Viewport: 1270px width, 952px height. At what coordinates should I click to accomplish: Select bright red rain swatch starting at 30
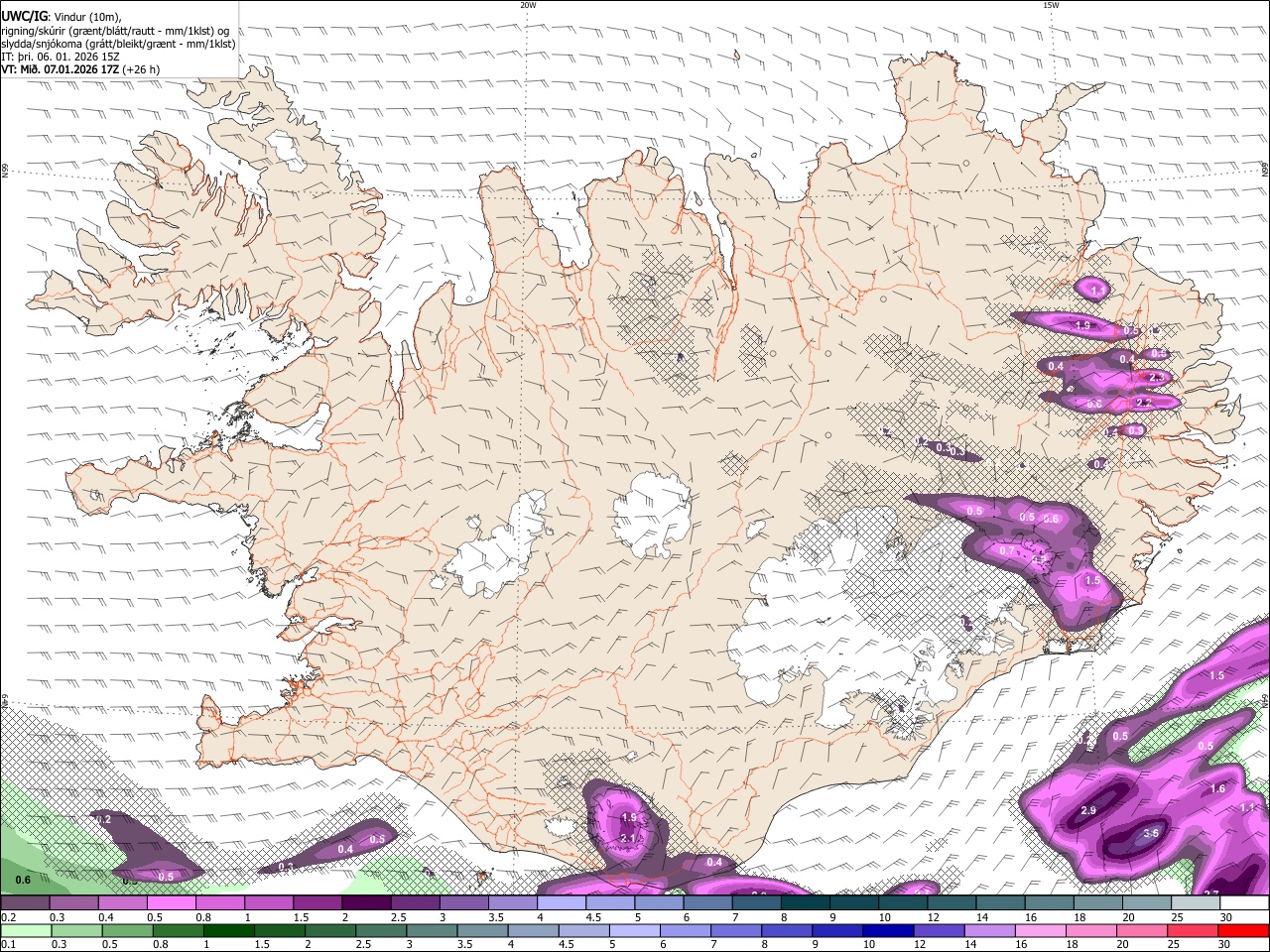(1244, 930)
